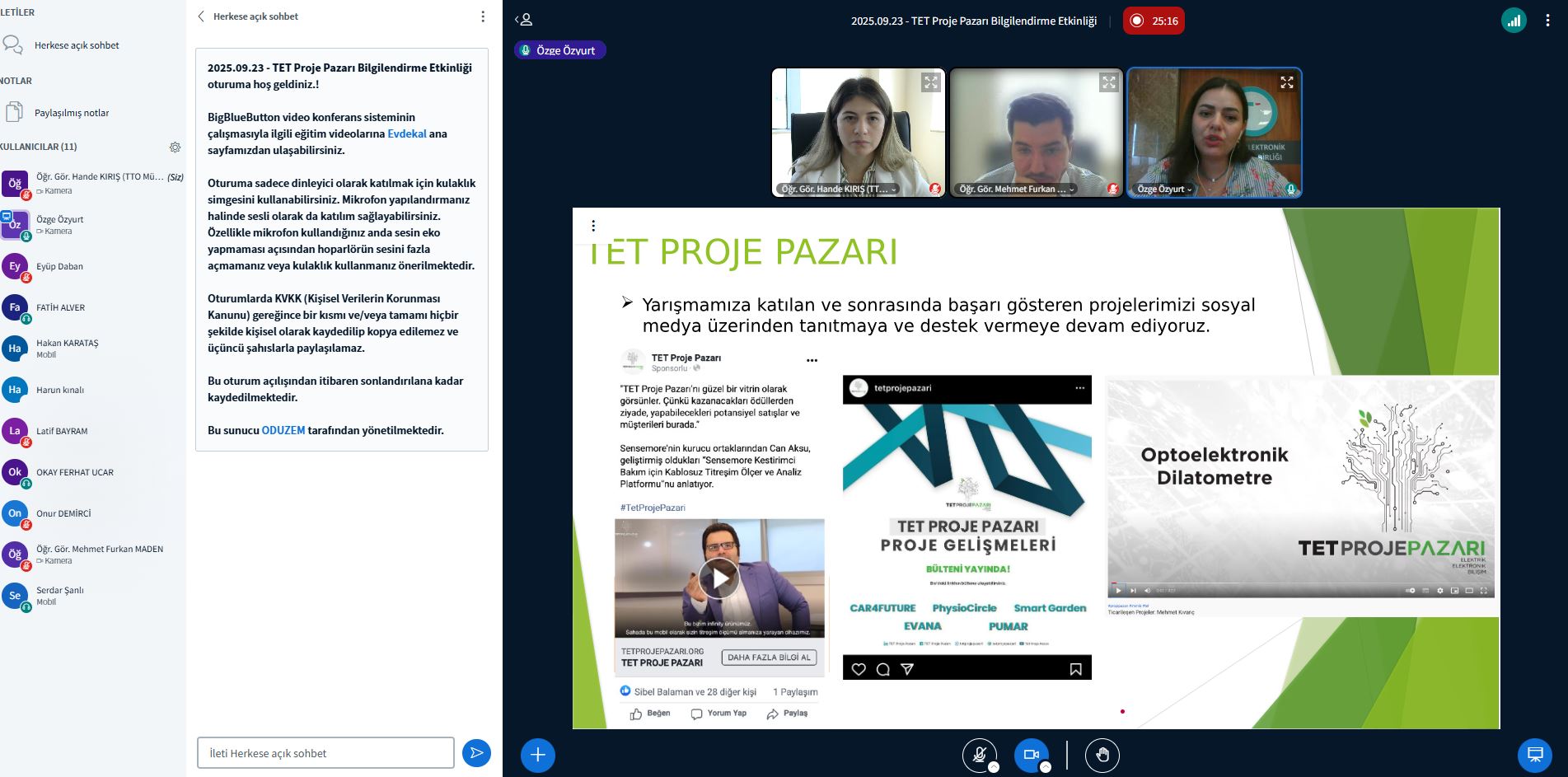1568x777 pixels.
Task: Click the Instagram bookmark icon
Action: (1075, 669)
